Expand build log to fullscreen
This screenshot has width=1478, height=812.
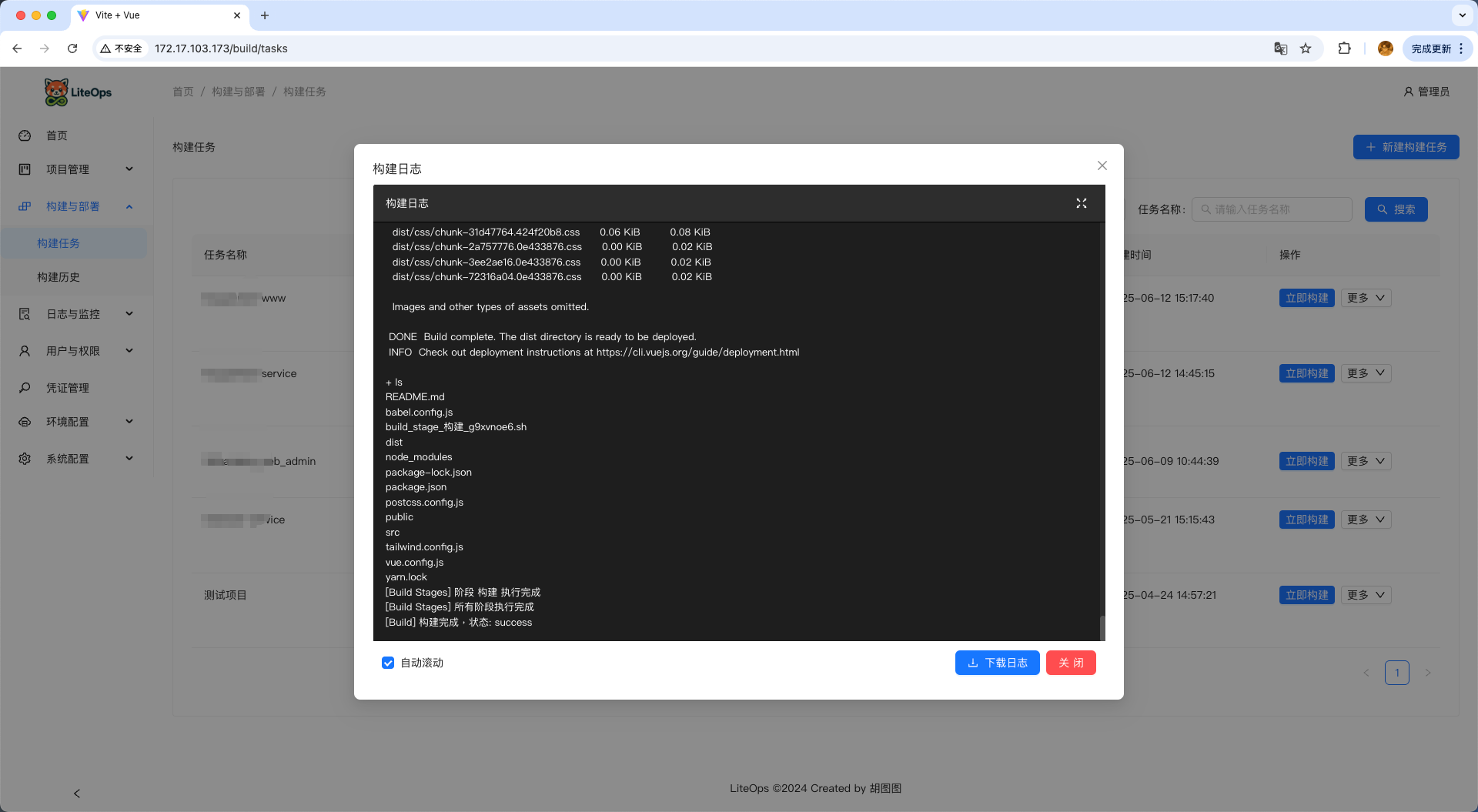pos(1081,203)
